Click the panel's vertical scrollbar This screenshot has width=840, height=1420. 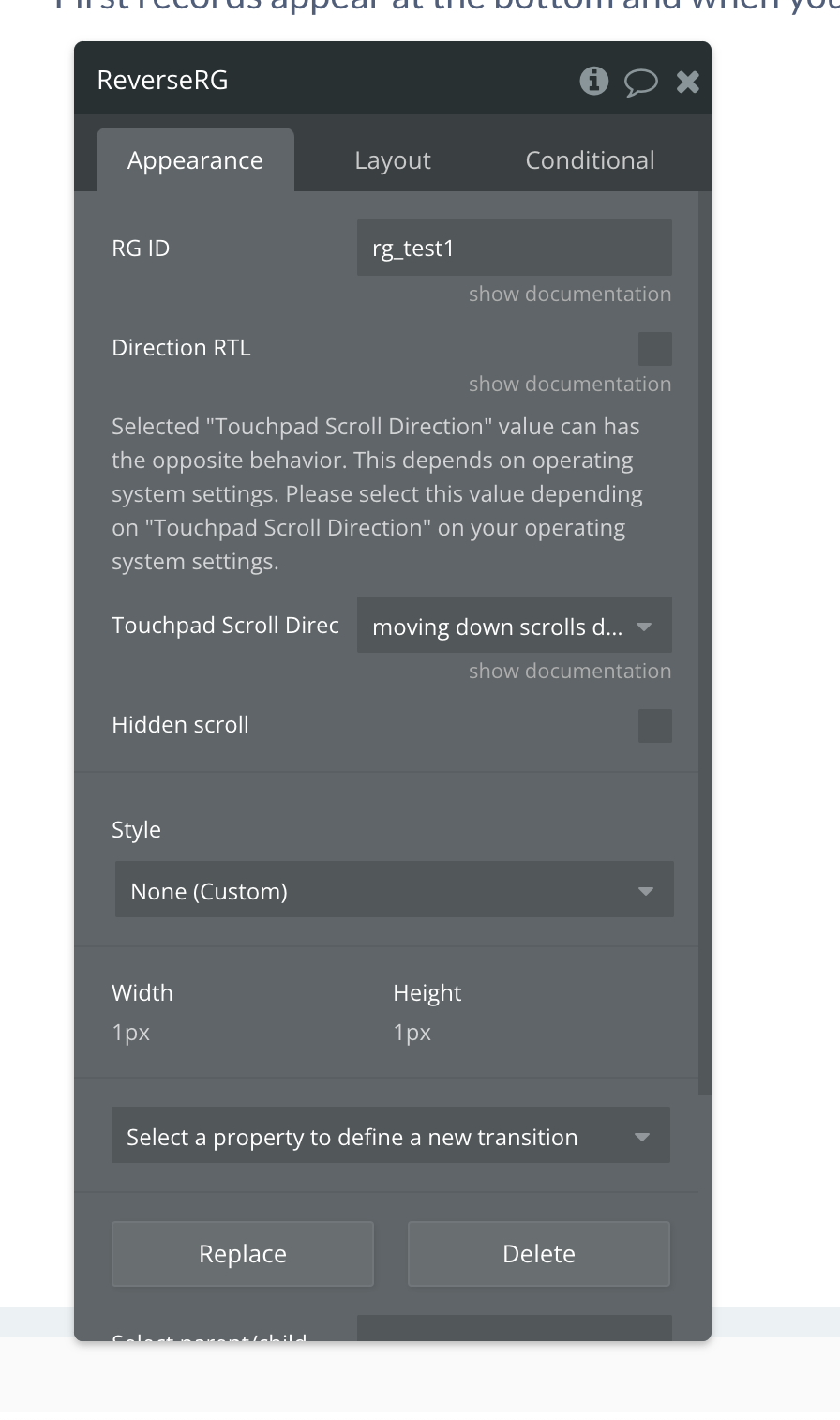[x=705, y=638]
